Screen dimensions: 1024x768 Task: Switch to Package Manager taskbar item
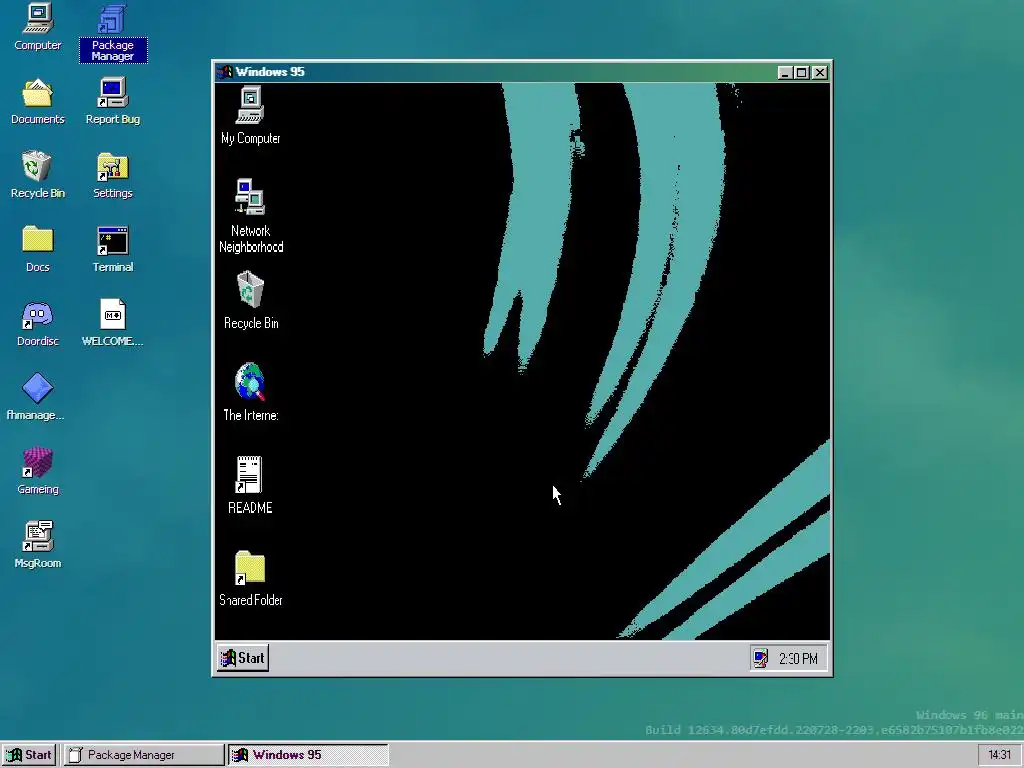[x=144, y=755]
